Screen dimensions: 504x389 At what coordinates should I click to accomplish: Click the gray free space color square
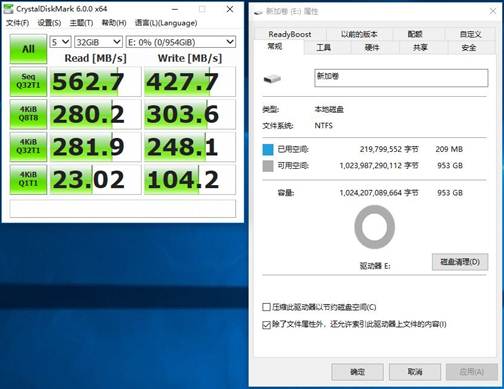click(268, 166)
